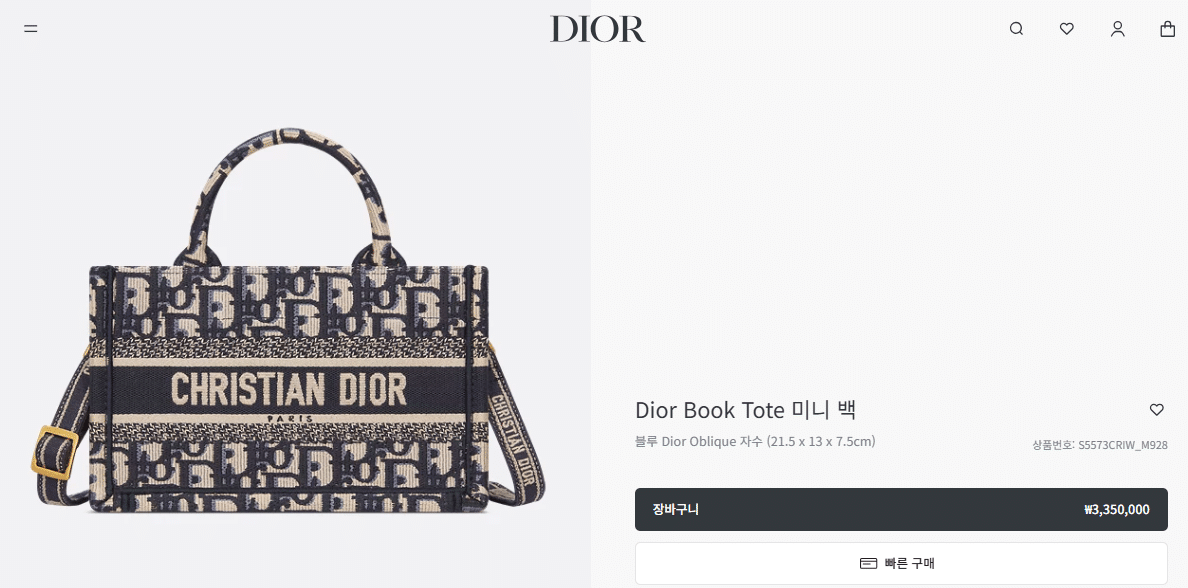Add bag to cart with 장바구니 button
The width and height of the screenshot is (1188, 588).
pyautogui.click(x=901, y=509)
